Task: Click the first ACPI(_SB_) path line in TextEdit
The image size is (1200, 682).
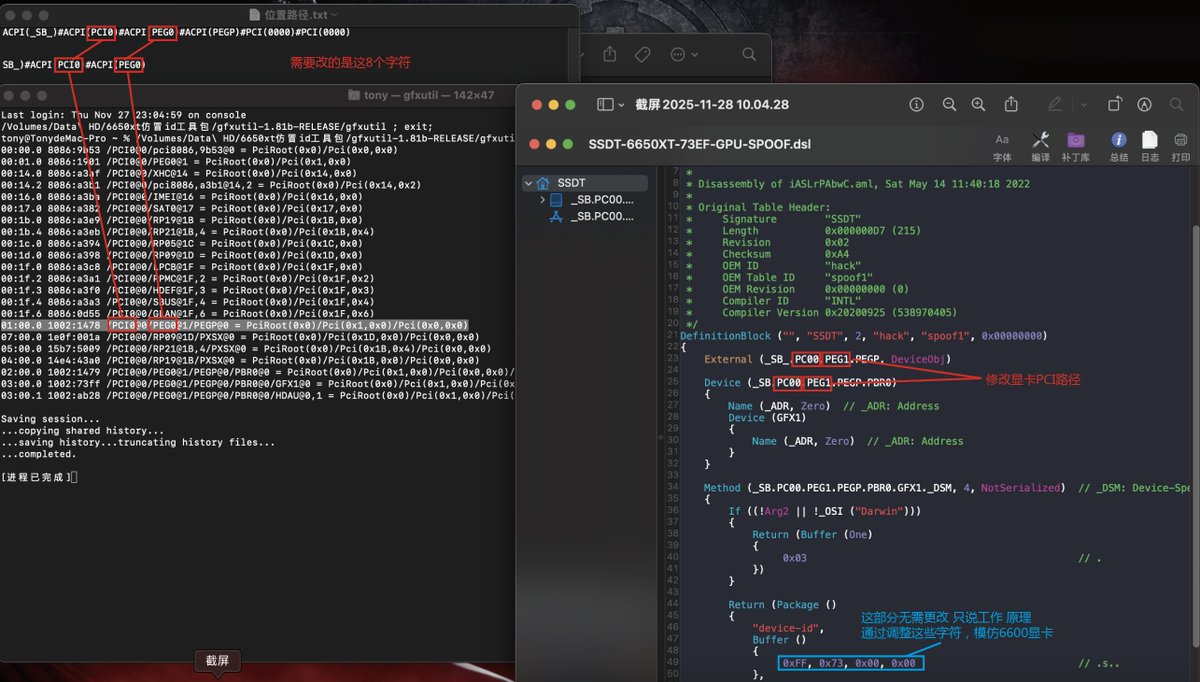Action: (x=176, y=32)
